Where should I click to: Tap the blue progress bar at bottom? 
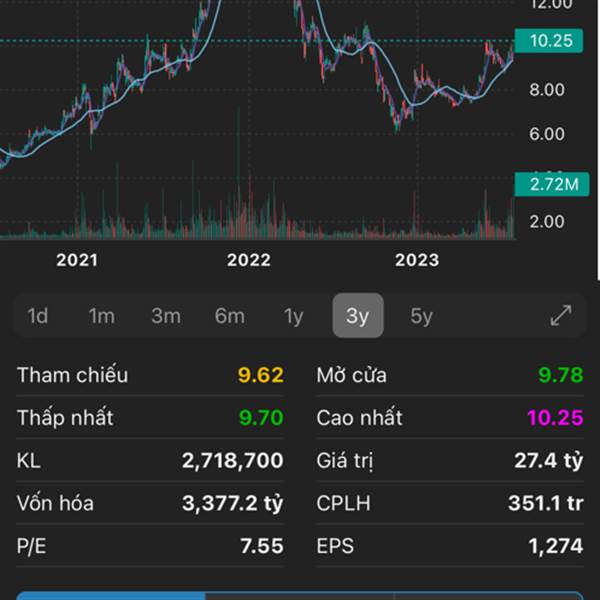pos(111,596)
